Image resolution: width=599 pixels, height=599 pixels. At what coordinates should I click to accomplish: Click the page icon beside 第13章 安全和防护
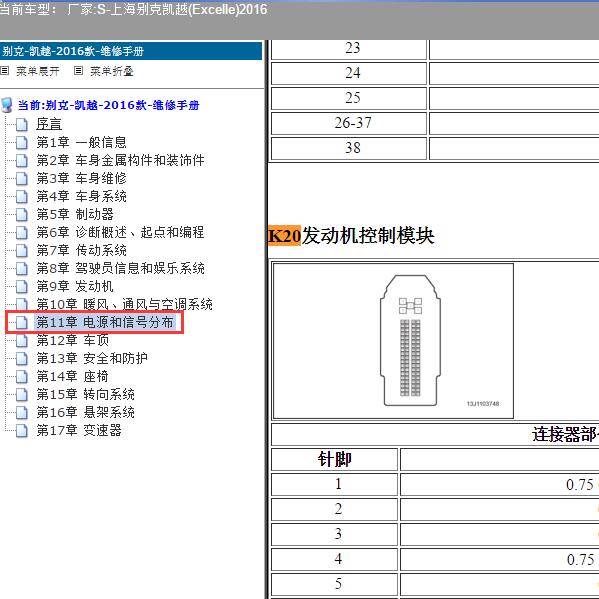22,358
